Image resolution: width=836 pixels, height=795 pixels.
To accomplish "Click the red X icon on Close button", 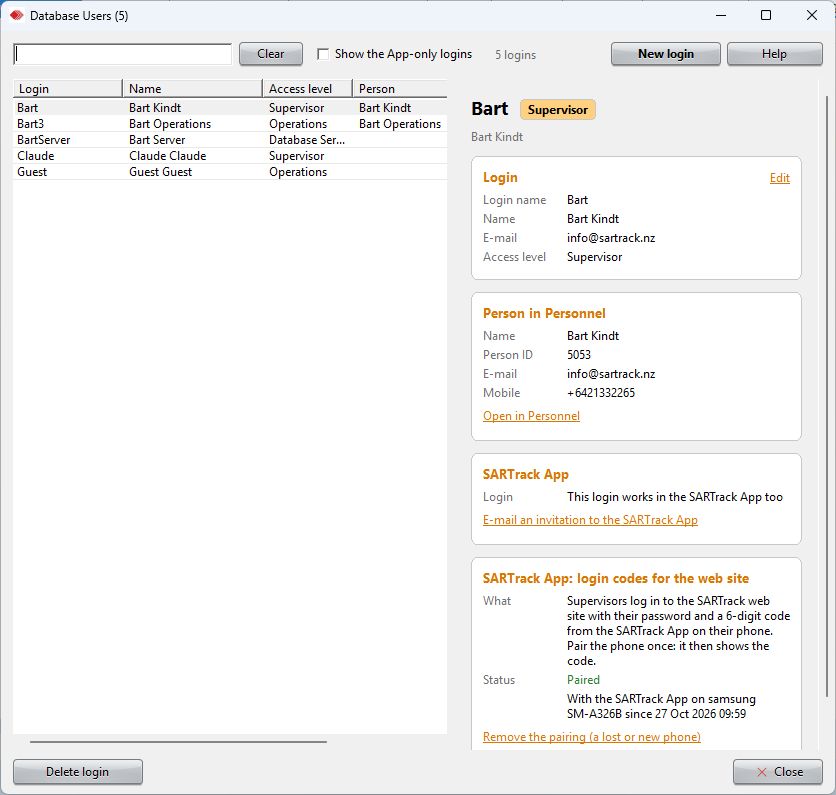I will pyautogui.click(x=762, y=772).
